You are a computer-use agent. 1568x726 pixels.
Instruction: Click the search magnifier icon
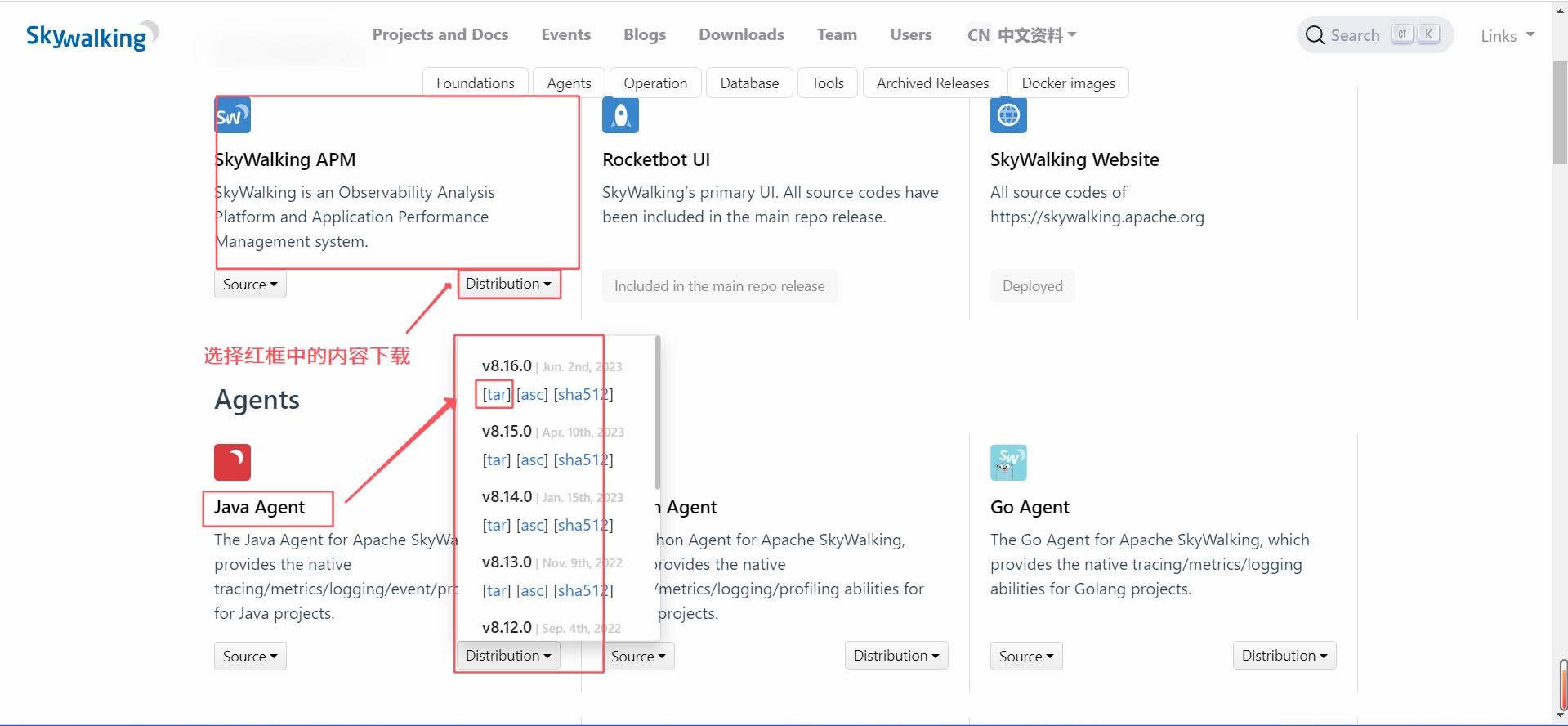click(x=1315, y=35)
